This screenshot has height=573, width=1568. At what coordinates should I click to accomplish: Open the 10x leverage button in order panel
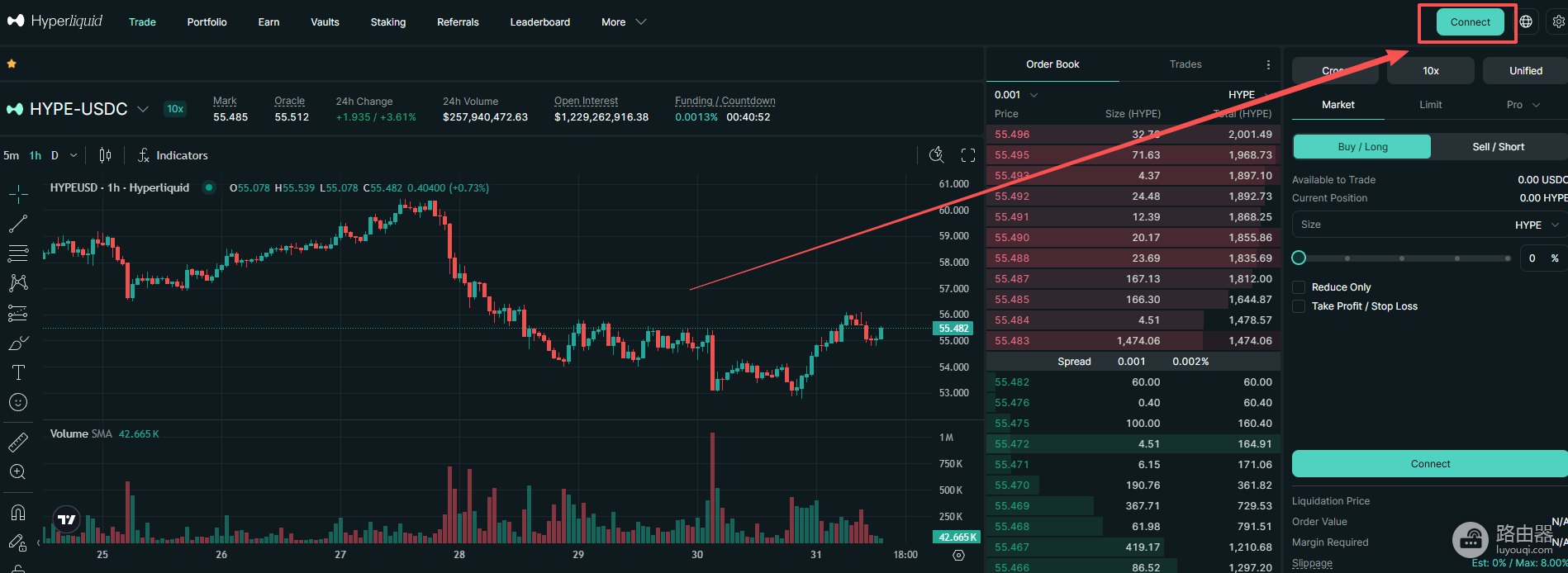point(1430,71)
